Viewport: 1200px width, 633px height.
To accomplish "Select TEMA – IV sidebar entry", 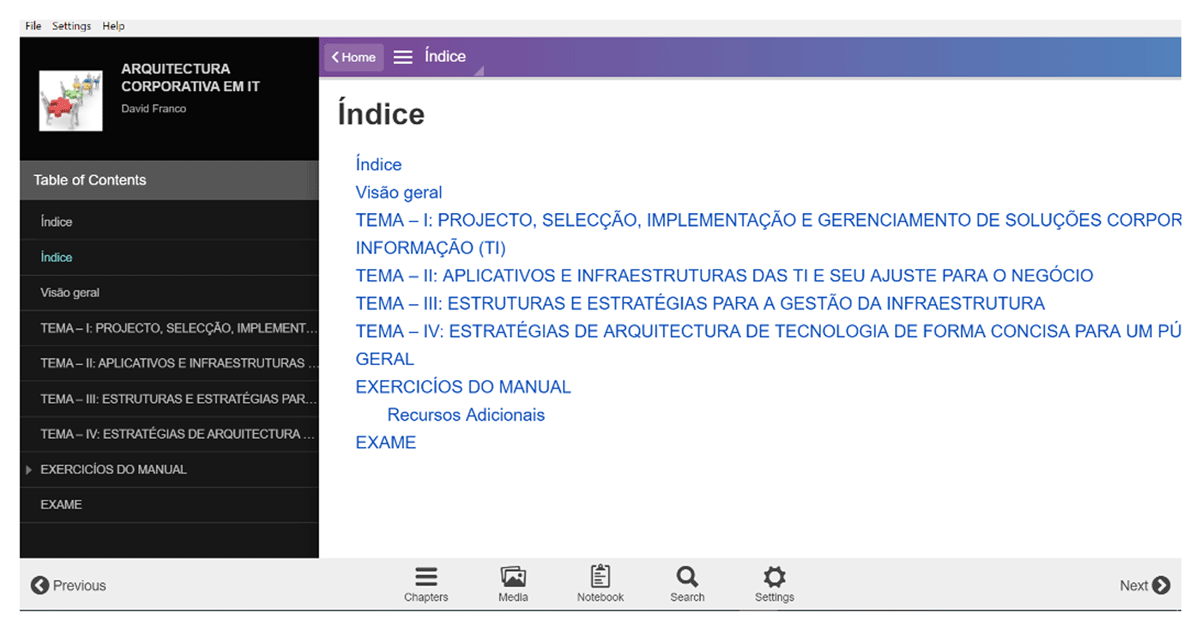I will [169, 434].
